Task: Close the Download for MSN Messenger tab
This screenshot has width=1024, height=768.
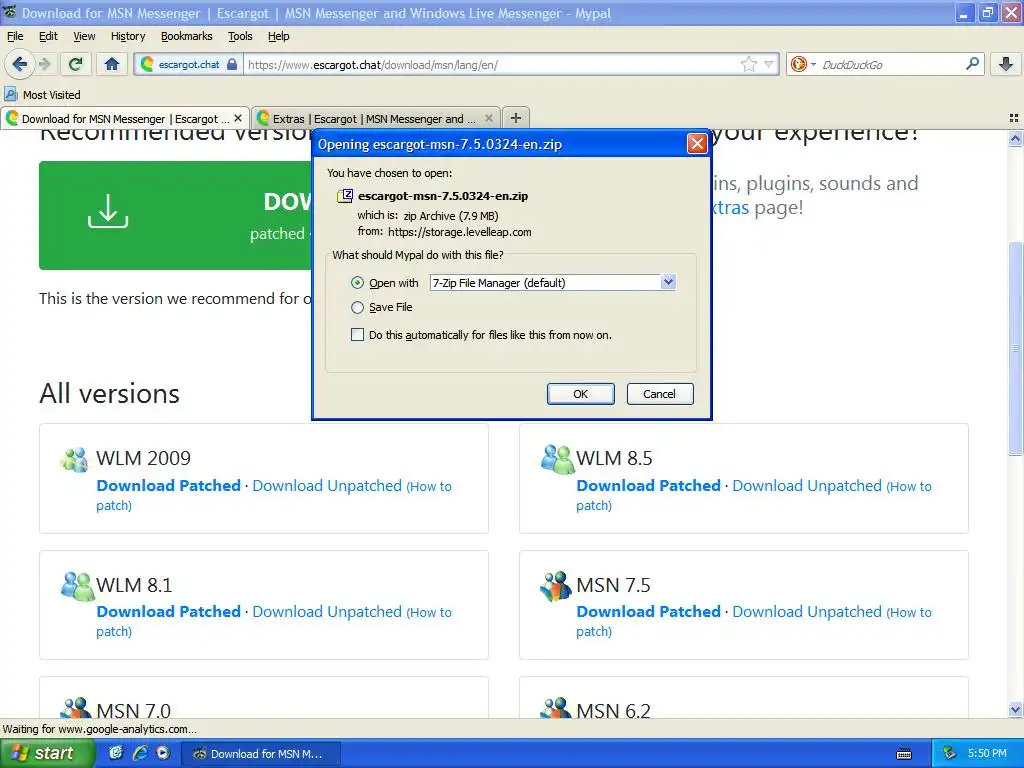Action: (x=238, y=118)
